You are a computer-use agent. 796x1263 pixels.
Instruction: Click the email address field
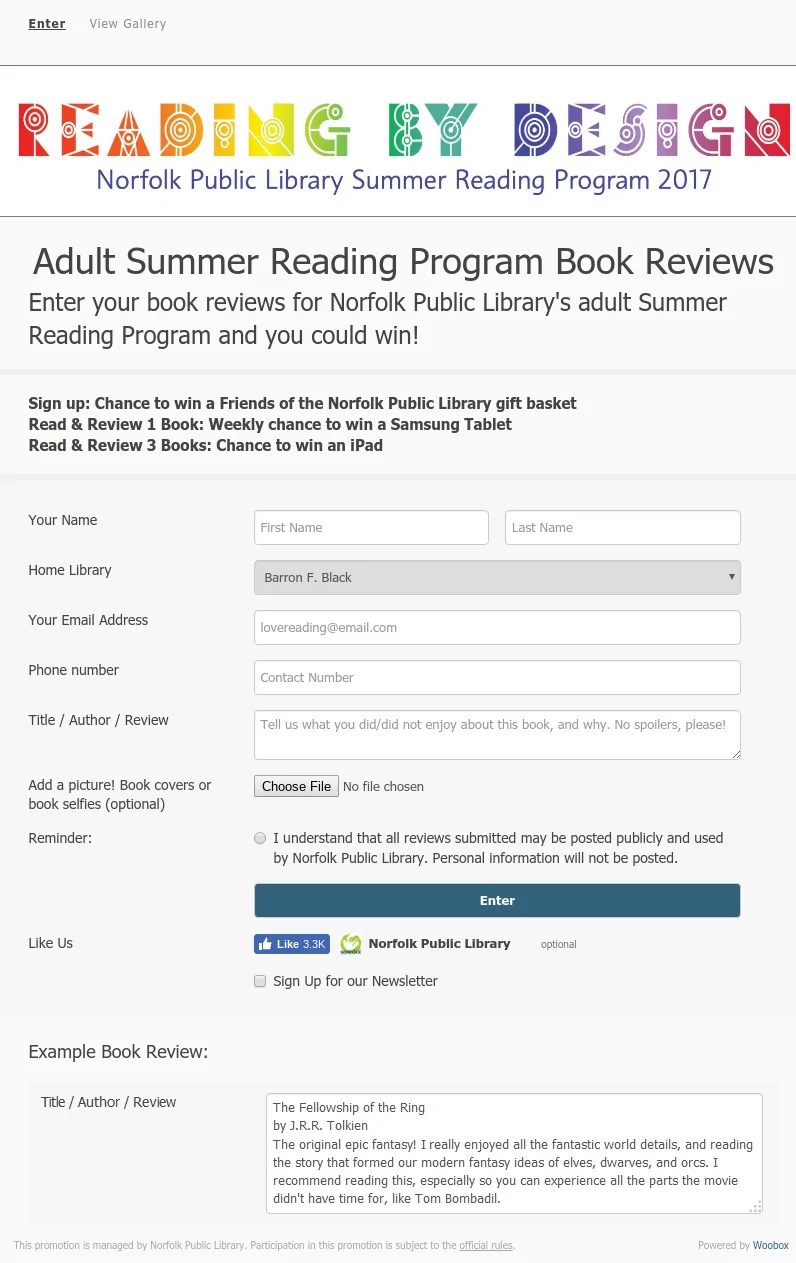(x=497, y=627)
